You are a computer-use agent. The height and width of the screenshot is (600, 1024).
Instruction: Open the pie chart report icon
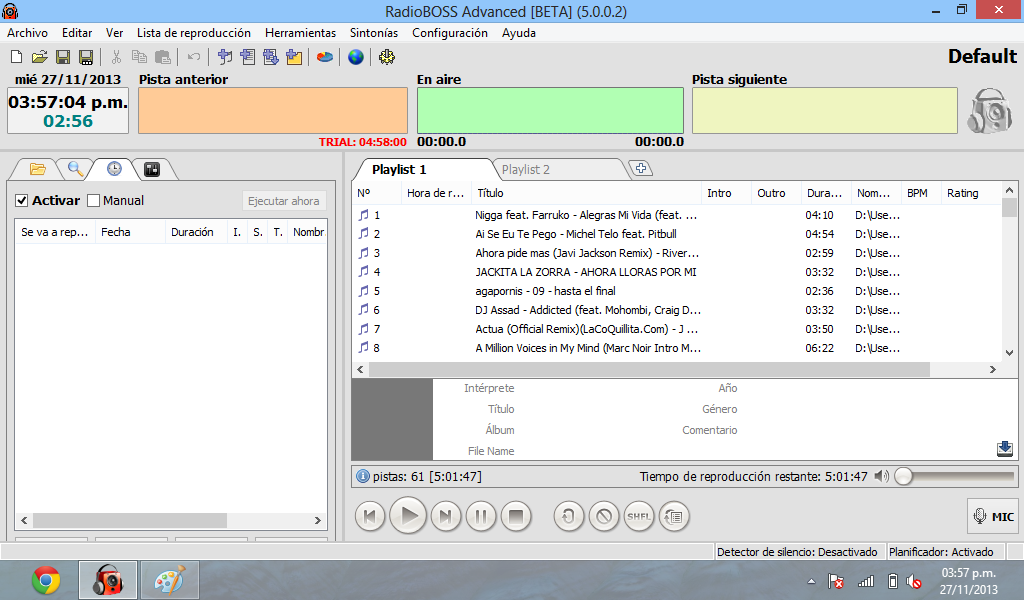(325, 57)
